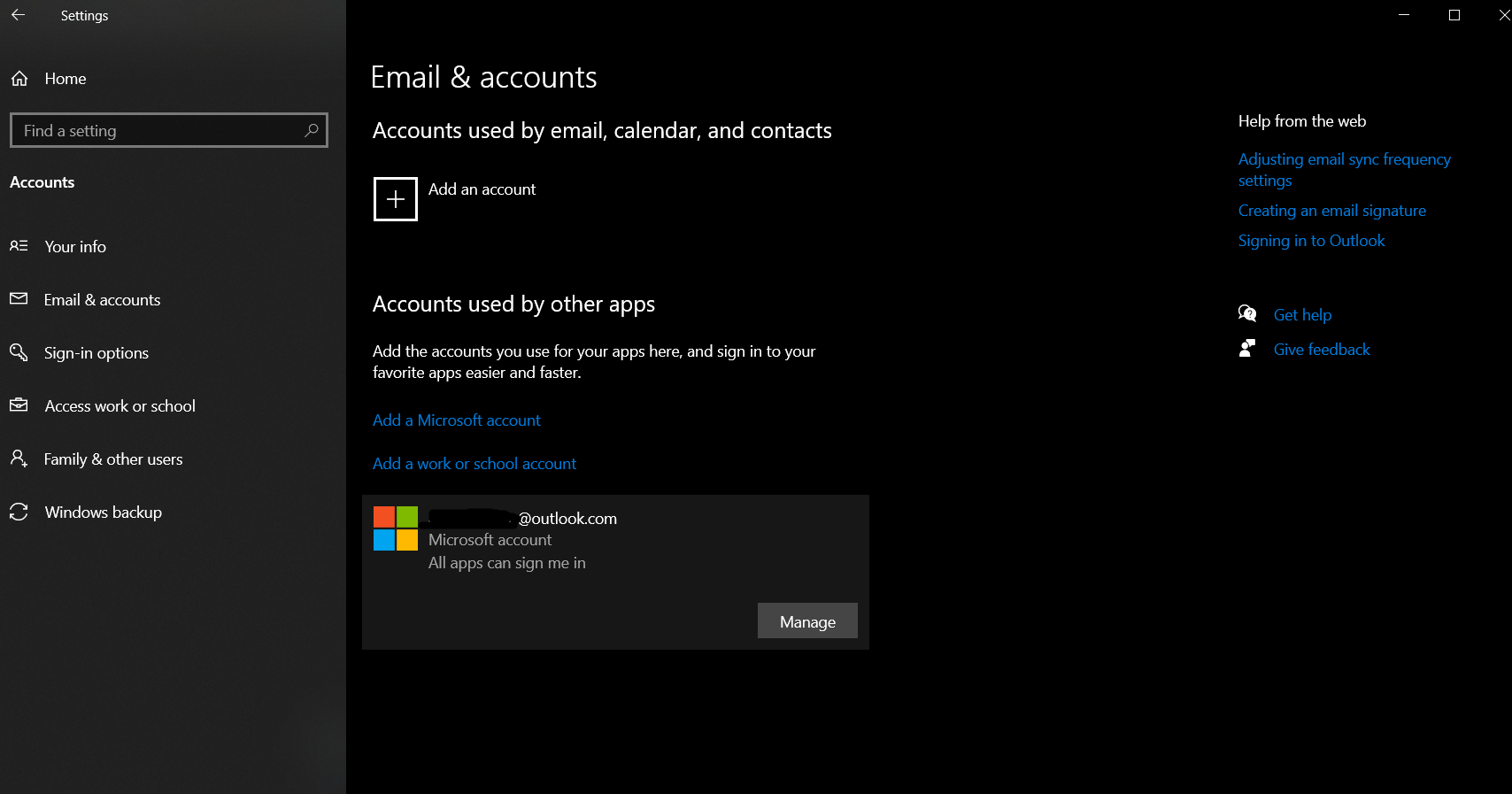The width and height of the screenshot is (1512, 794).
Task: Click the Windows backup sync icon
Action: coord(19,512)
